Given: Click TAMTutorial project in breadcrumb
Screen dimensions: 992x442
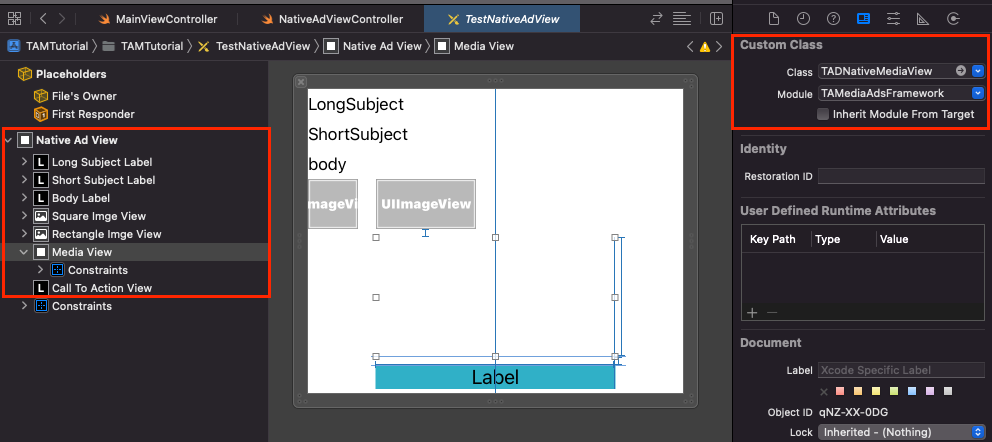Looking at the screenshot, I should tap(48, 46).
